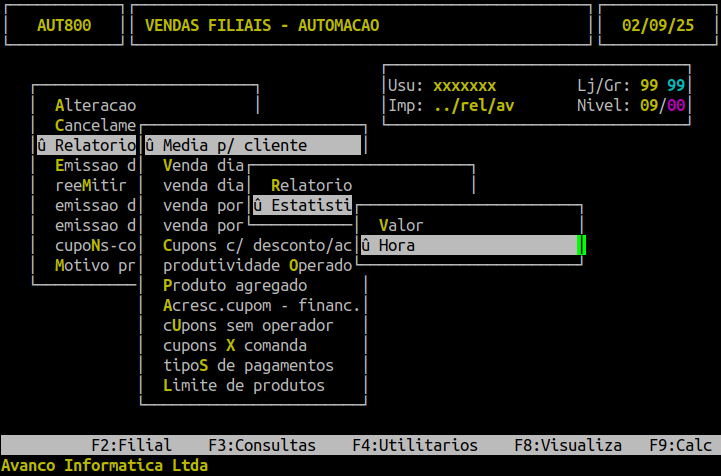This screenshot has width=721, height=476.
Task: Select Acresc.cupom - financ. entry
Action: 261,305
